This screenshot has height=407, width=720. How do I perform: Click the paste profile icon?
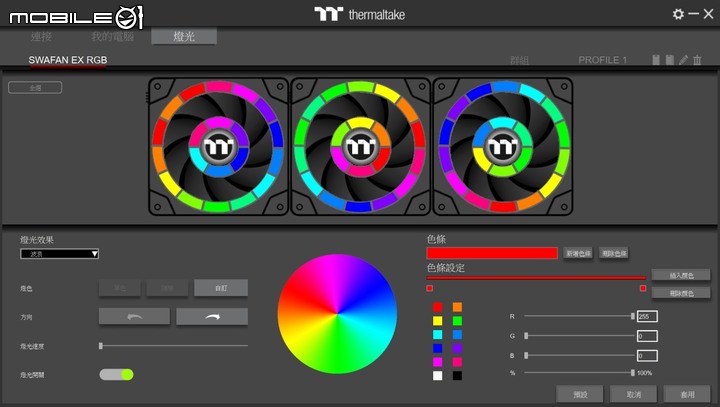670,60
